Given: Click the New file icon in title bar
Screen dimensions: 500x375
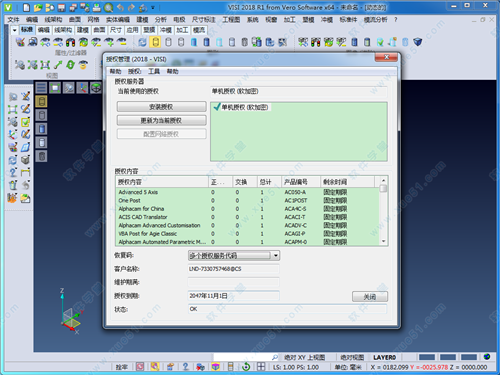Looking at the screenshot, I should tap(27, 7).
